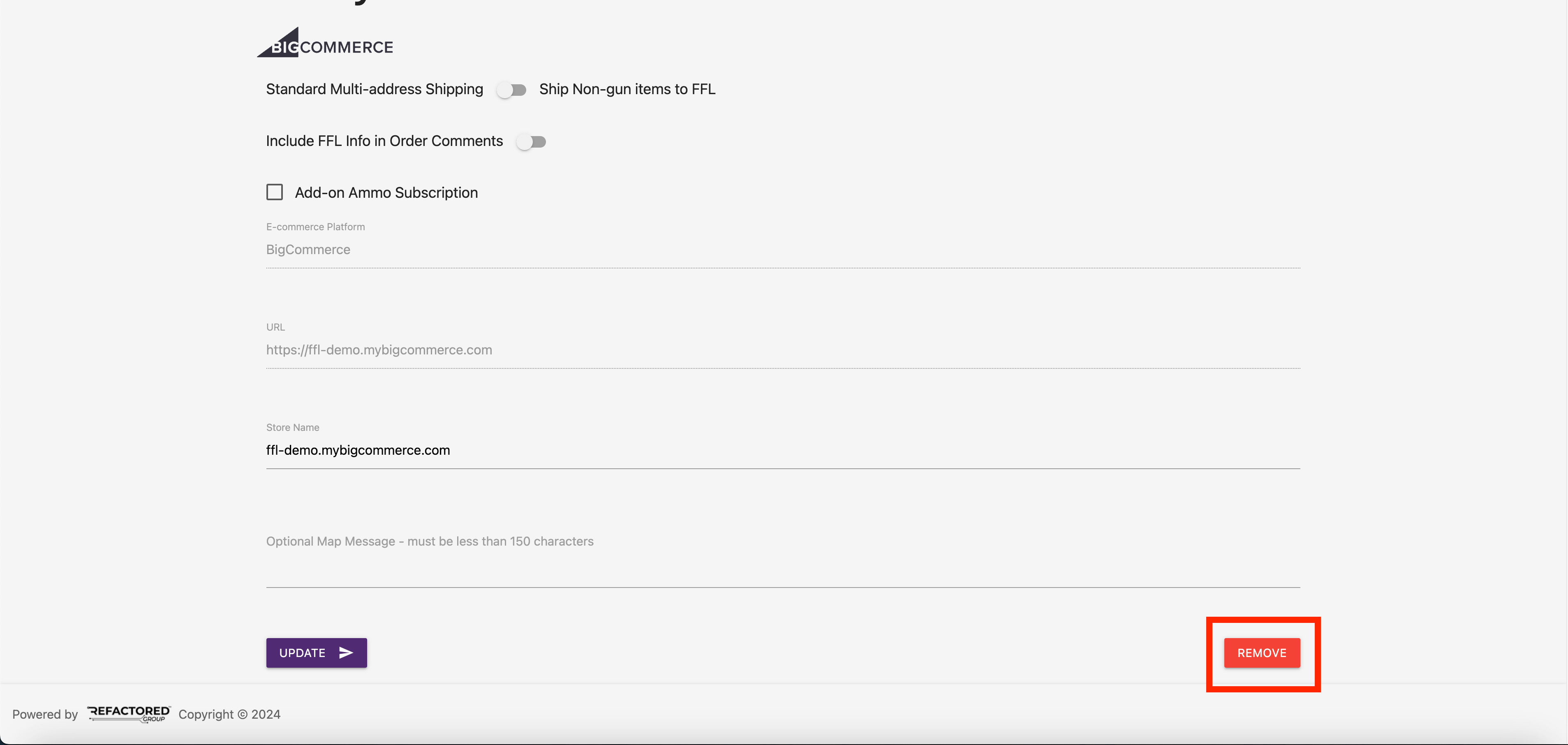Viewport: 1568px width, 745px height.
Task: Click the Standard Multi-address Shipping label
Action: (375, 90)
